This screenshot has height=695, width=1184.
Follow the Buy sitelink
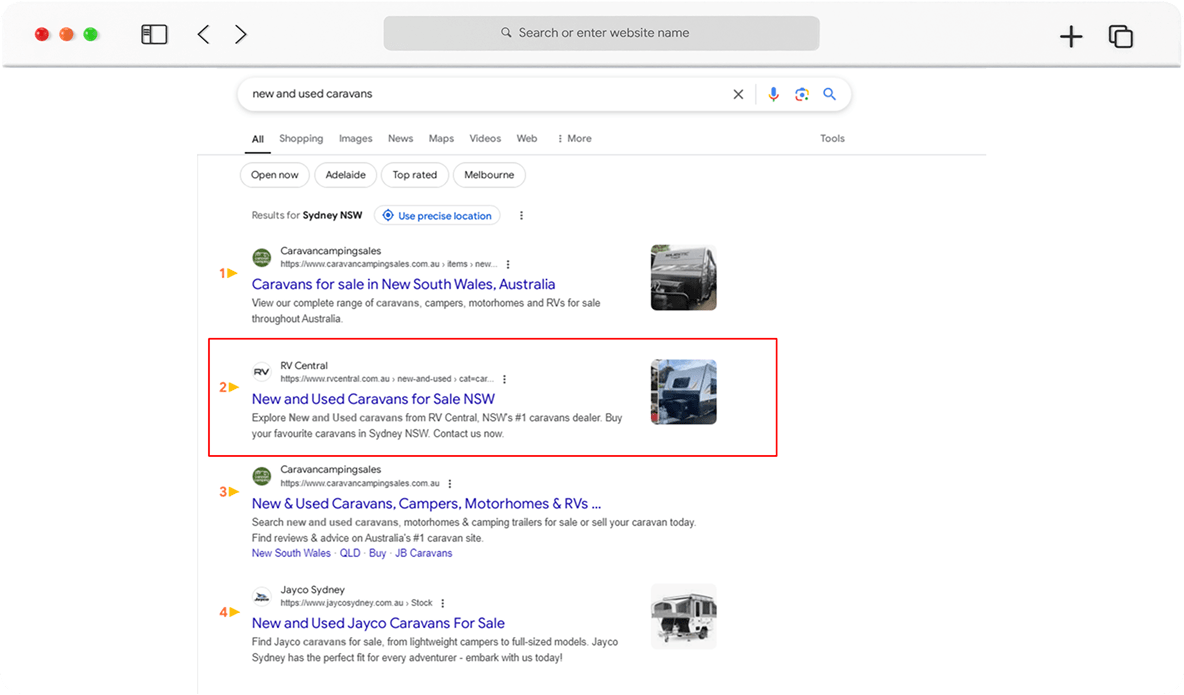[378, 553]
